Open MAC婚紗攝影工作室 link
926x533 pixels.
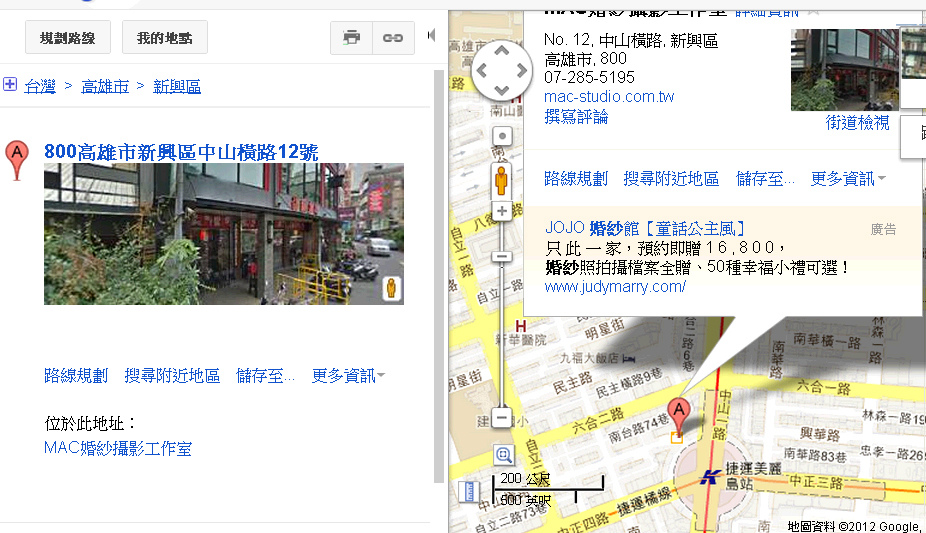tap(118, 448)
